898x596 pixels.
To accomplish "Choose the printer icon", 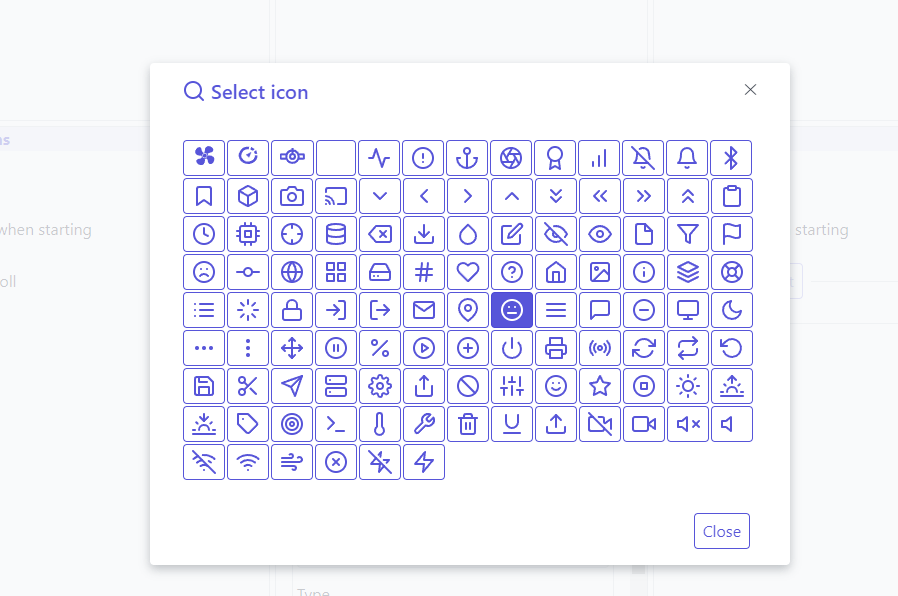I will pyautogui.click(x=556, y=348).
